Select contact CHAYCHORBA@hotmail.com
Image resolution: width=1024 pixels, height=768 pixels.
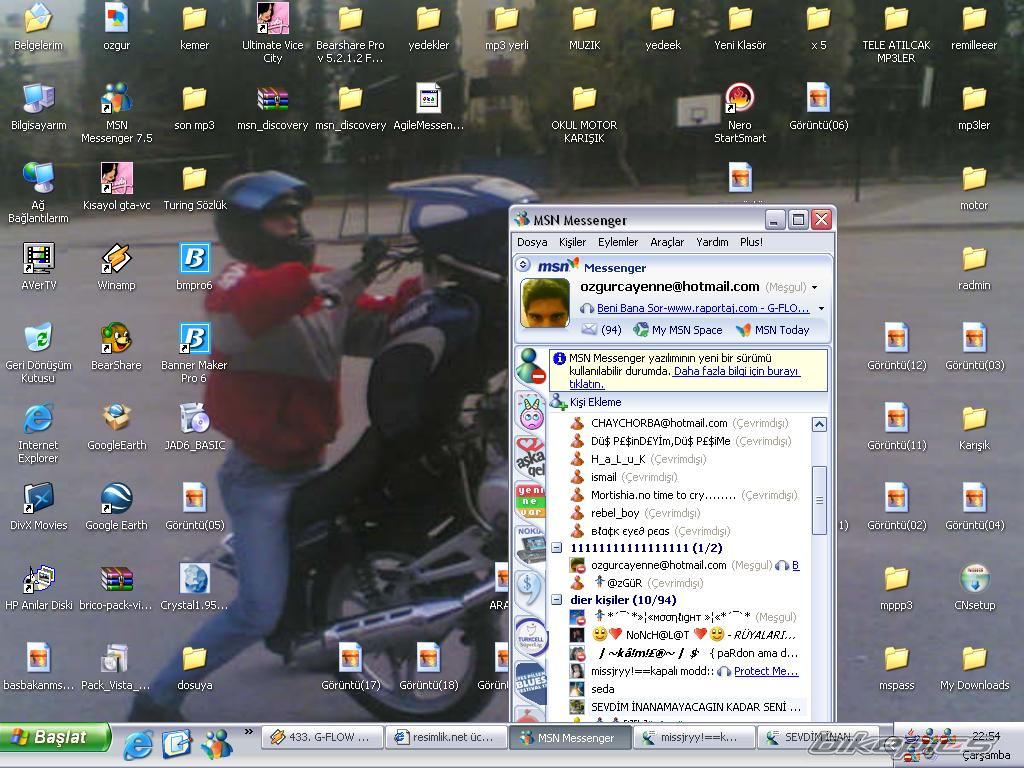[679, 423]
